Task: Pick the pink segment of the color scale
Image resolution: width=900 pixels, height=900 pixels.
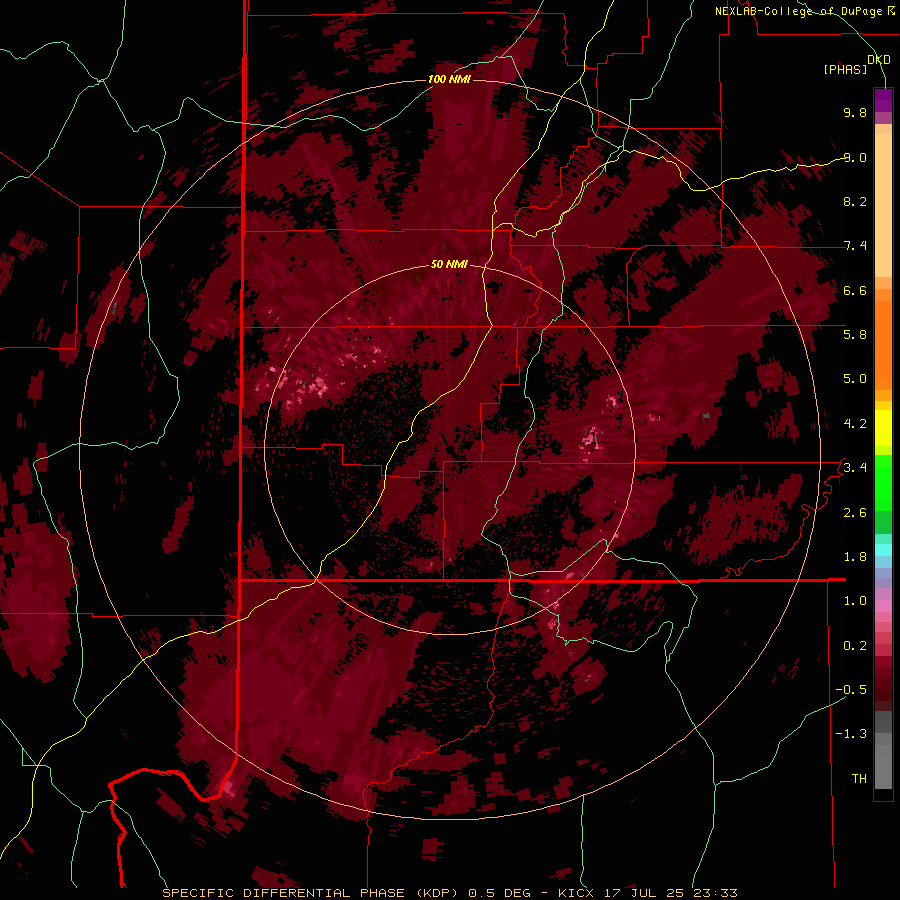Action: click(883, 606)
